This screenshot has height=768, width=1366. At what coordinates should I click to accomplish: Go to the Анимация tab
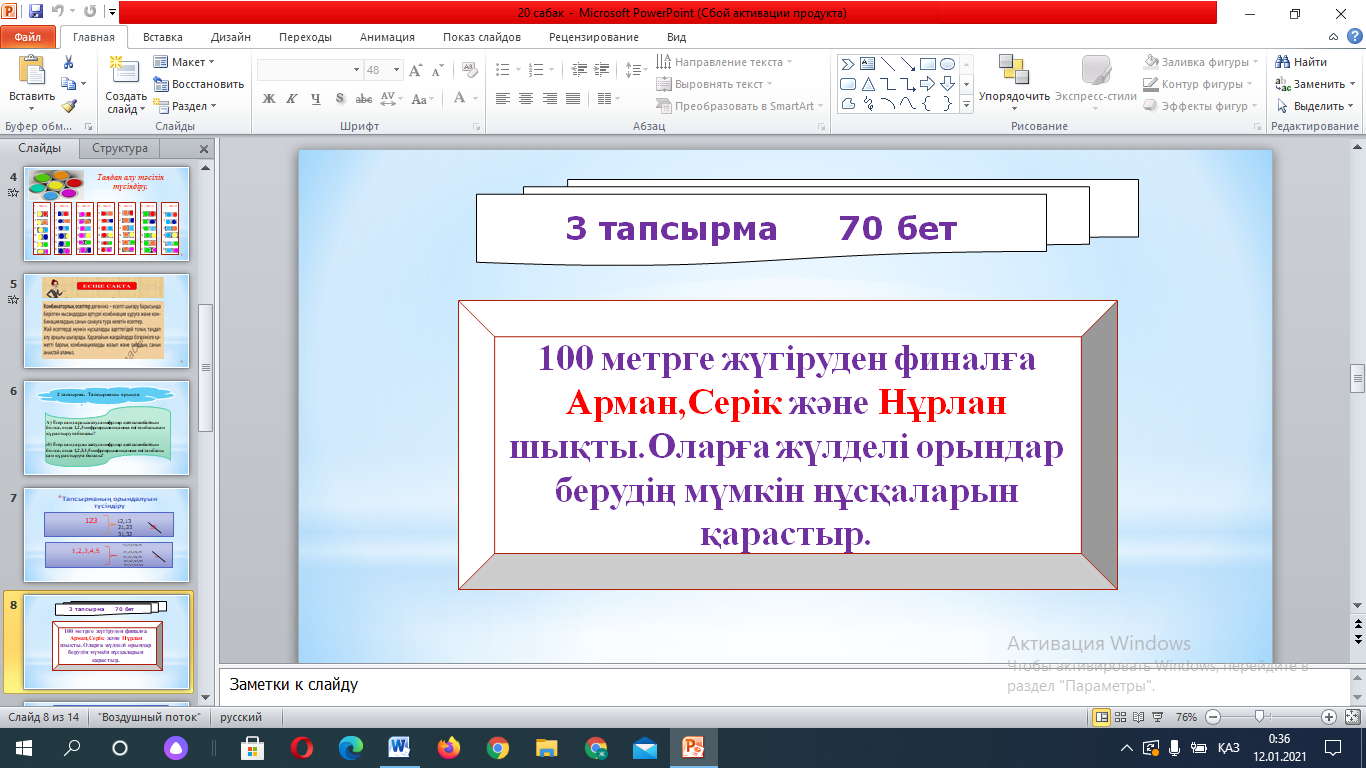[x=387, y=37]
